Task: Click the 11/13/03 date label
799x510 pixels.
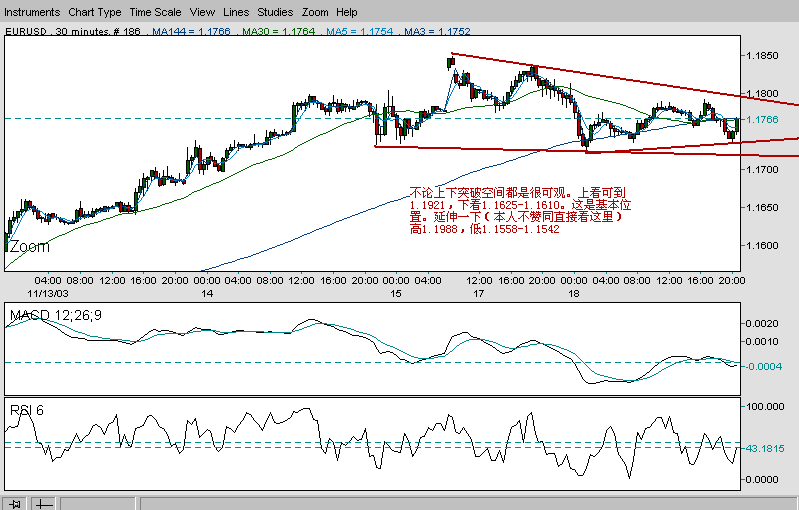Action: 47,293
